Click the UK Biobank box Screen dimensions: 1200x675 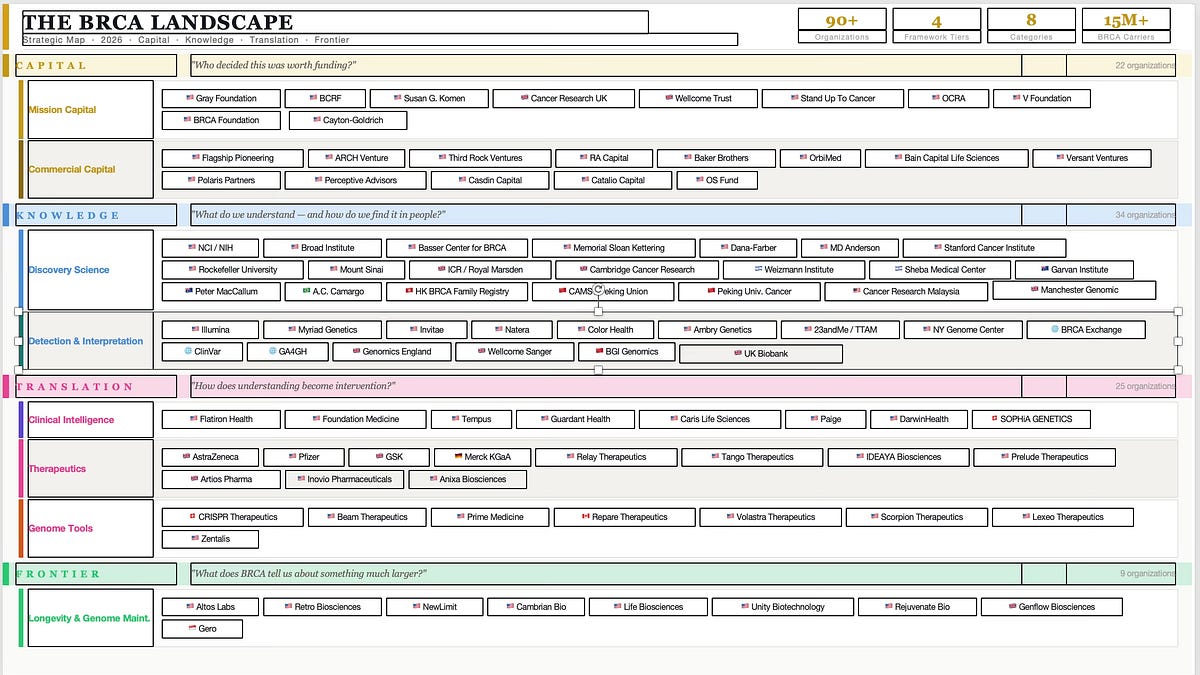click(x=761, y=354)
